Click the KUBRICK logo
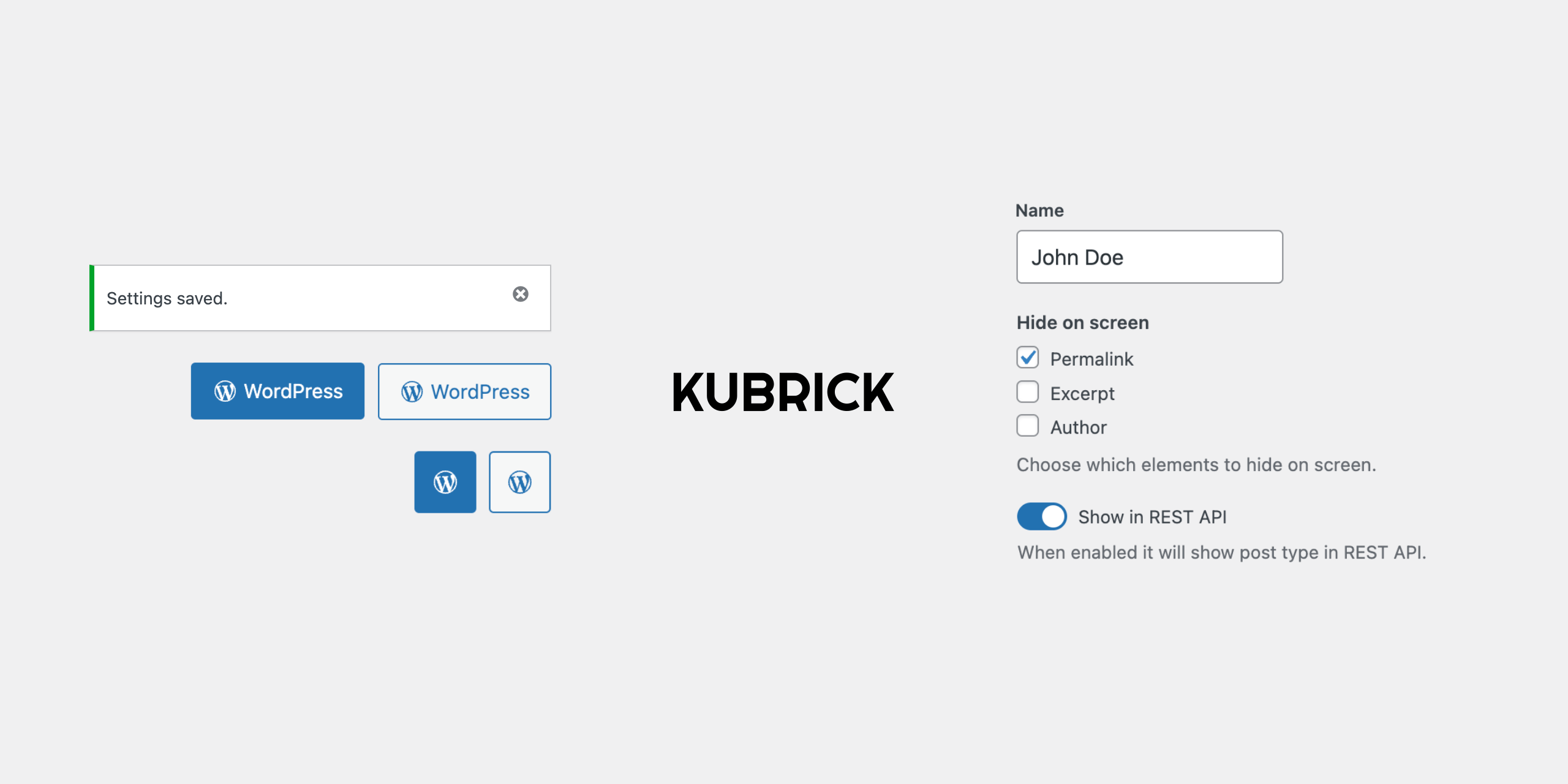 [783, 392]
